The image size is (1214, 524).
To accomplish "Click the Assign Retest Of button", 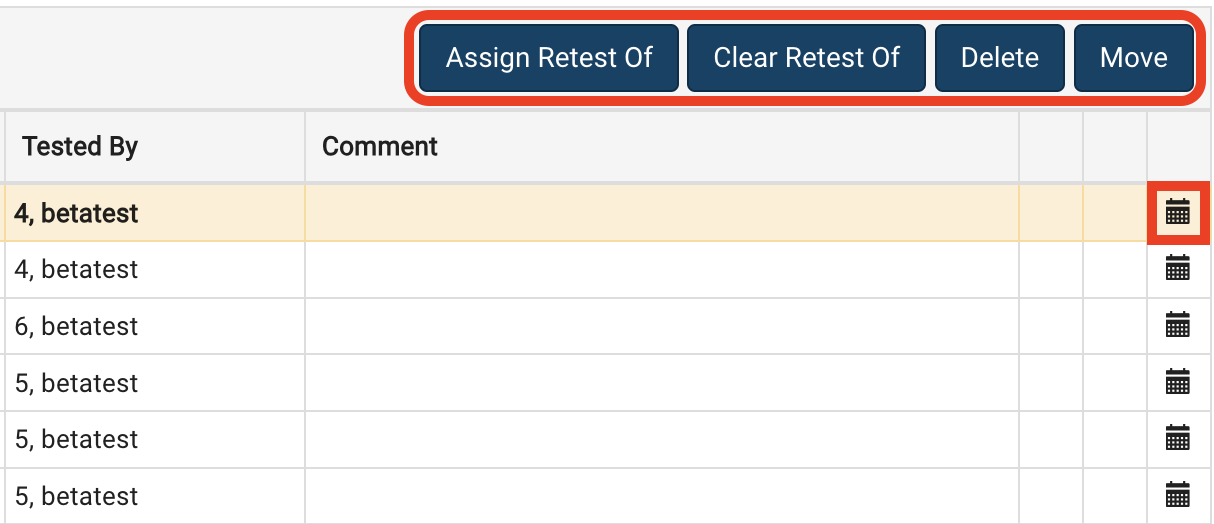I will click(549, 58).
